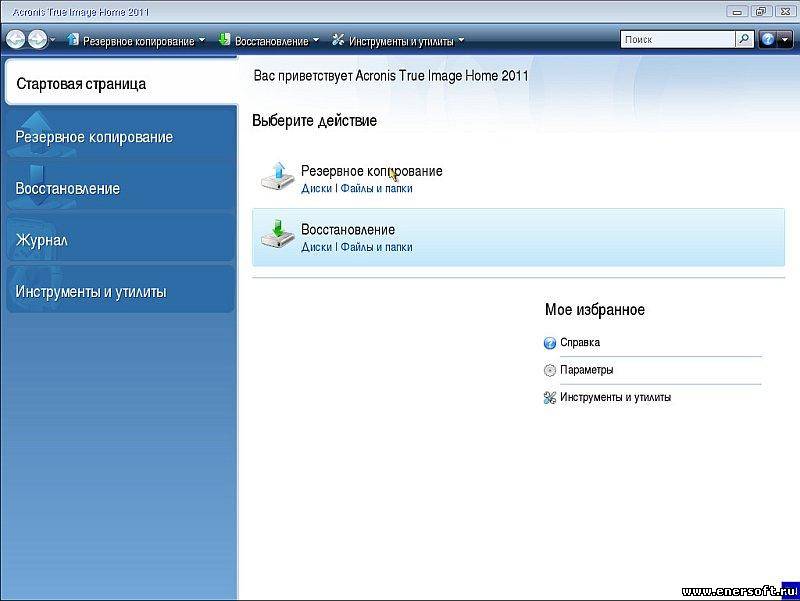This screenshot has width=800, height=601.
Task: Restore down the Acronis window
Action: [x=761, y=11]
